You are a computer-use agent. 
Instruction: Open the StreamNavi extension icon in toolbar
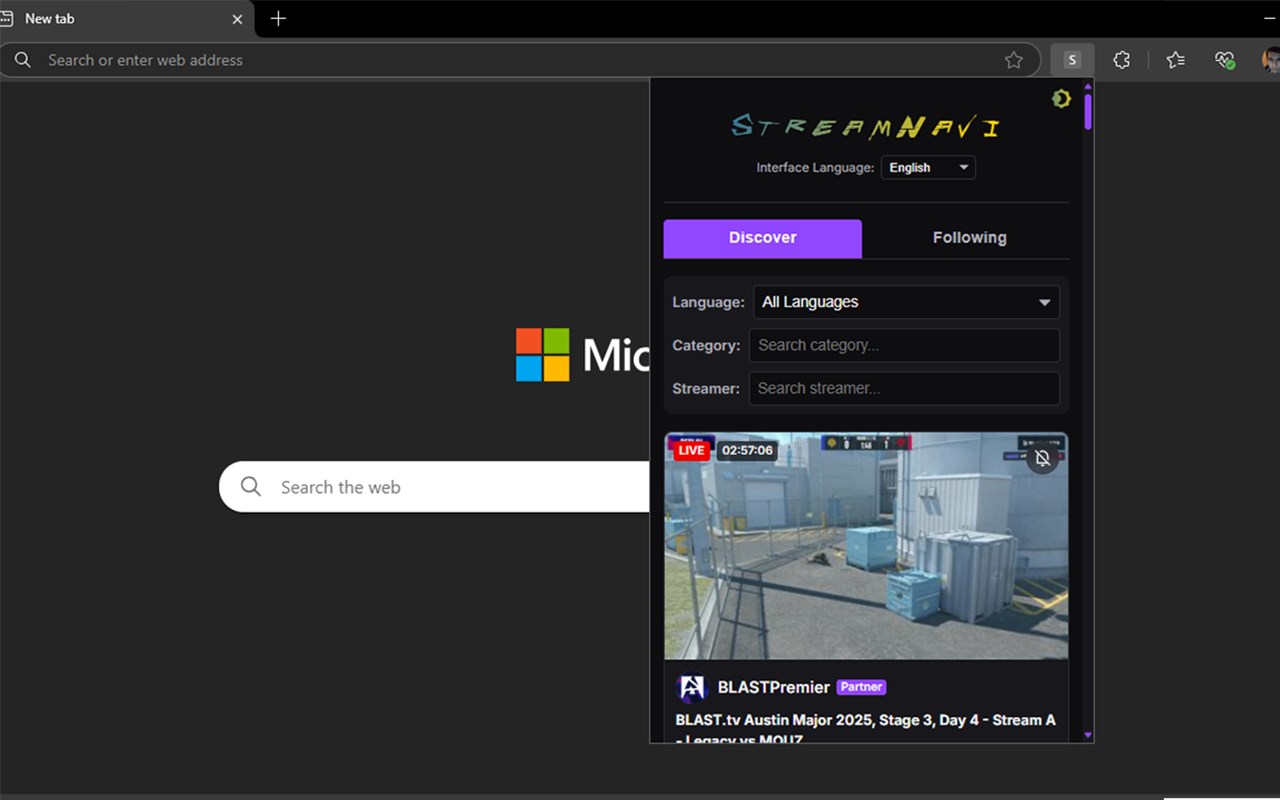1072,60
